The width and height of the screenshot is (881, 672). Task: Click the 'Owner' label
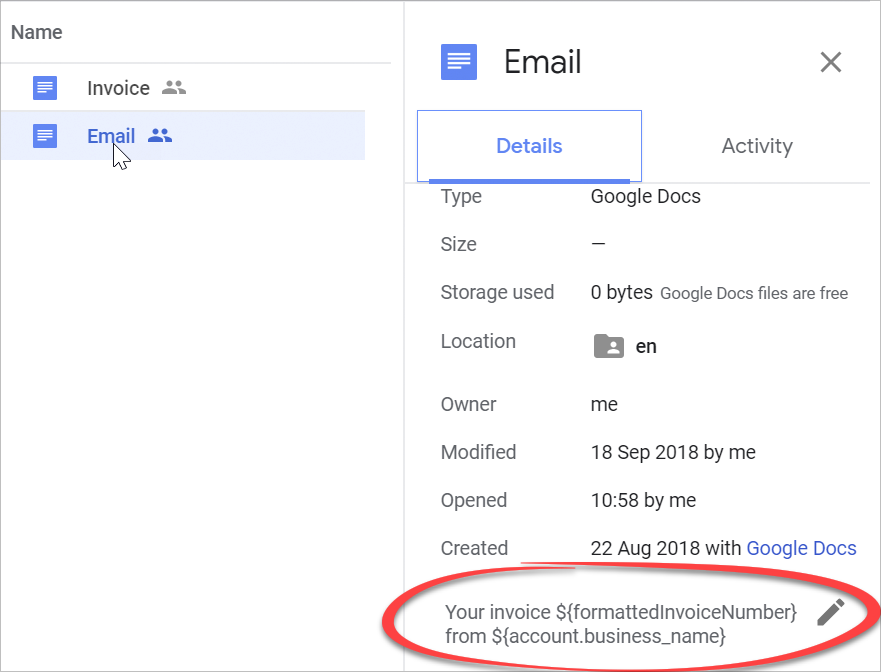[x=469, y=405]
